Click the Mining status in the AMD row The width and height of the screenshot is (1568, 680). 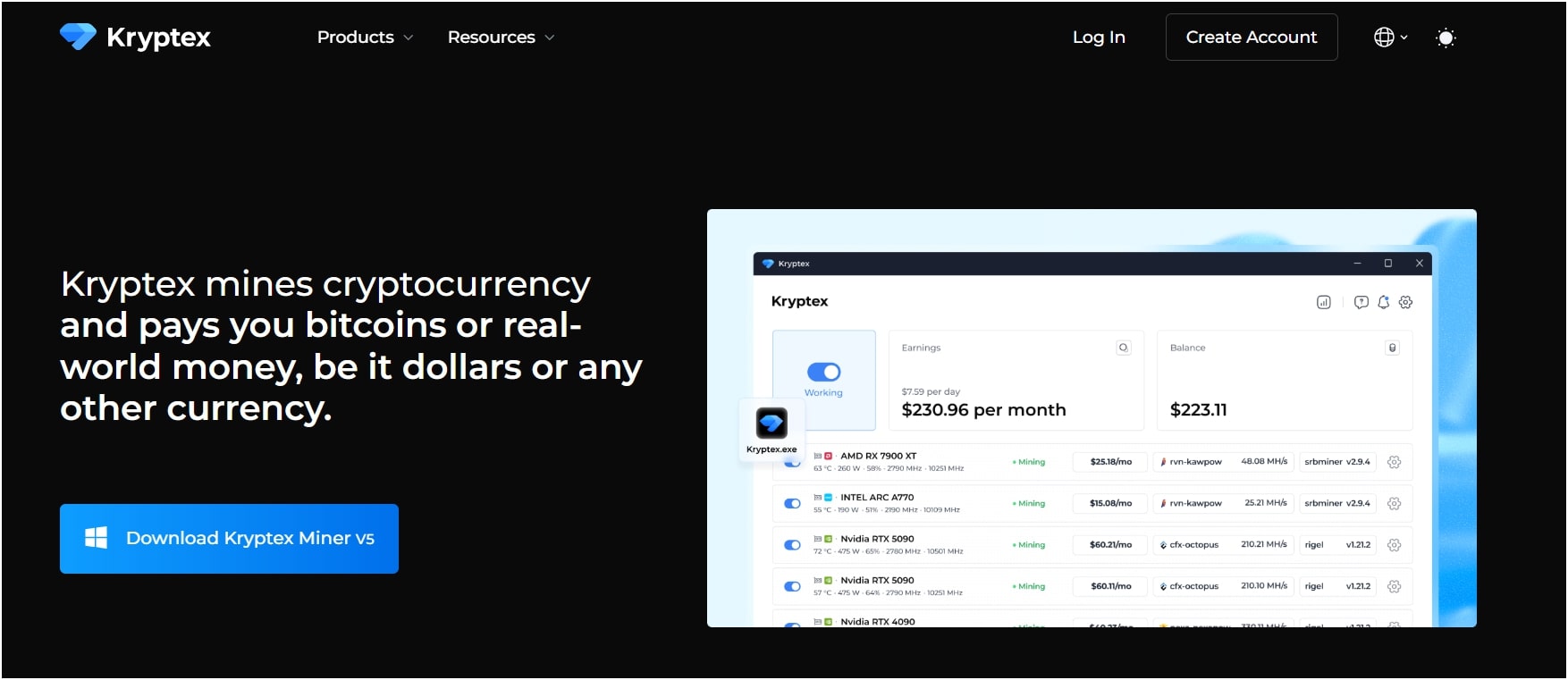click(1029, 462)
